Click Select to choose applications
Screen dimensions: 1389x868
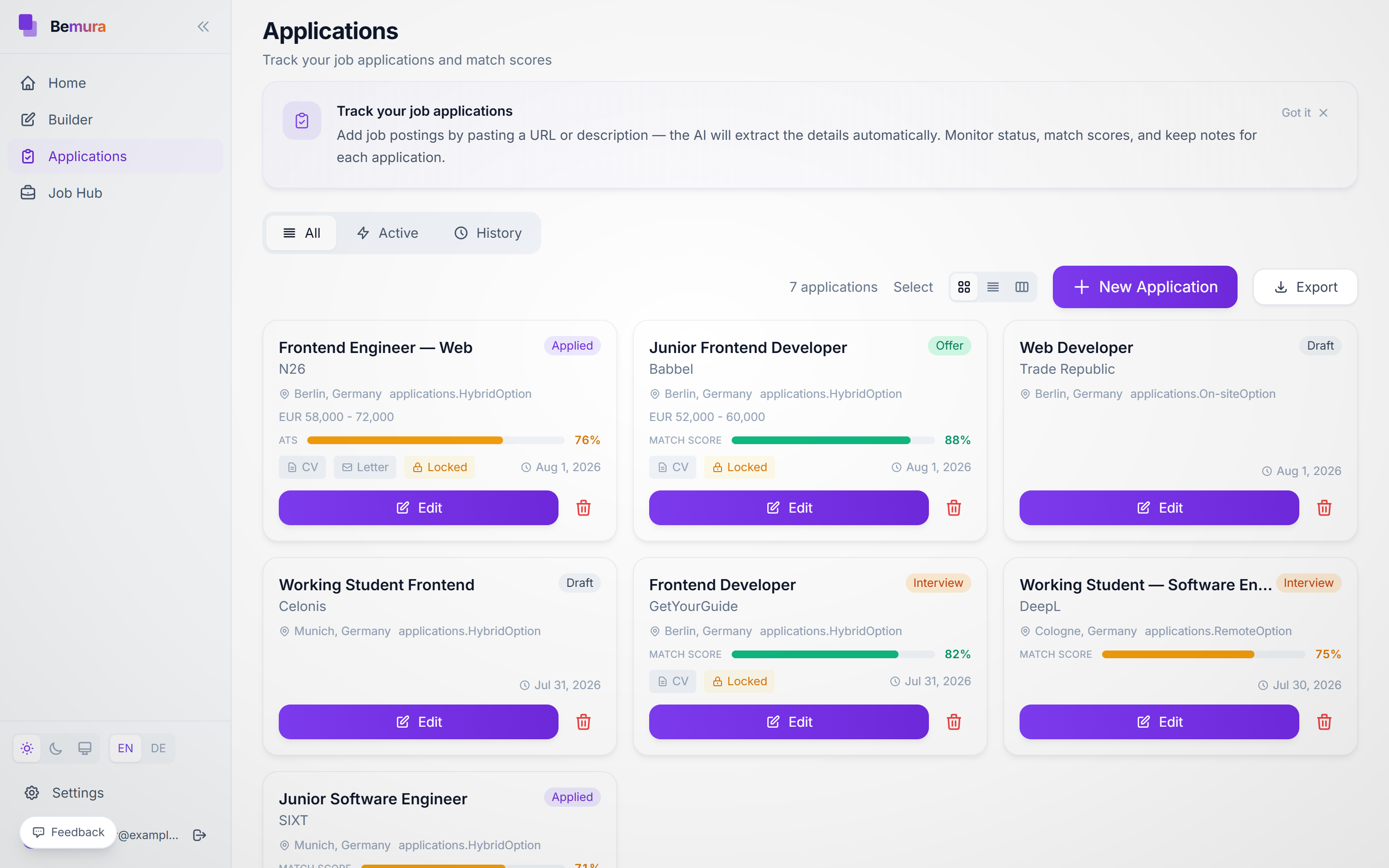(x=912, y=286)
